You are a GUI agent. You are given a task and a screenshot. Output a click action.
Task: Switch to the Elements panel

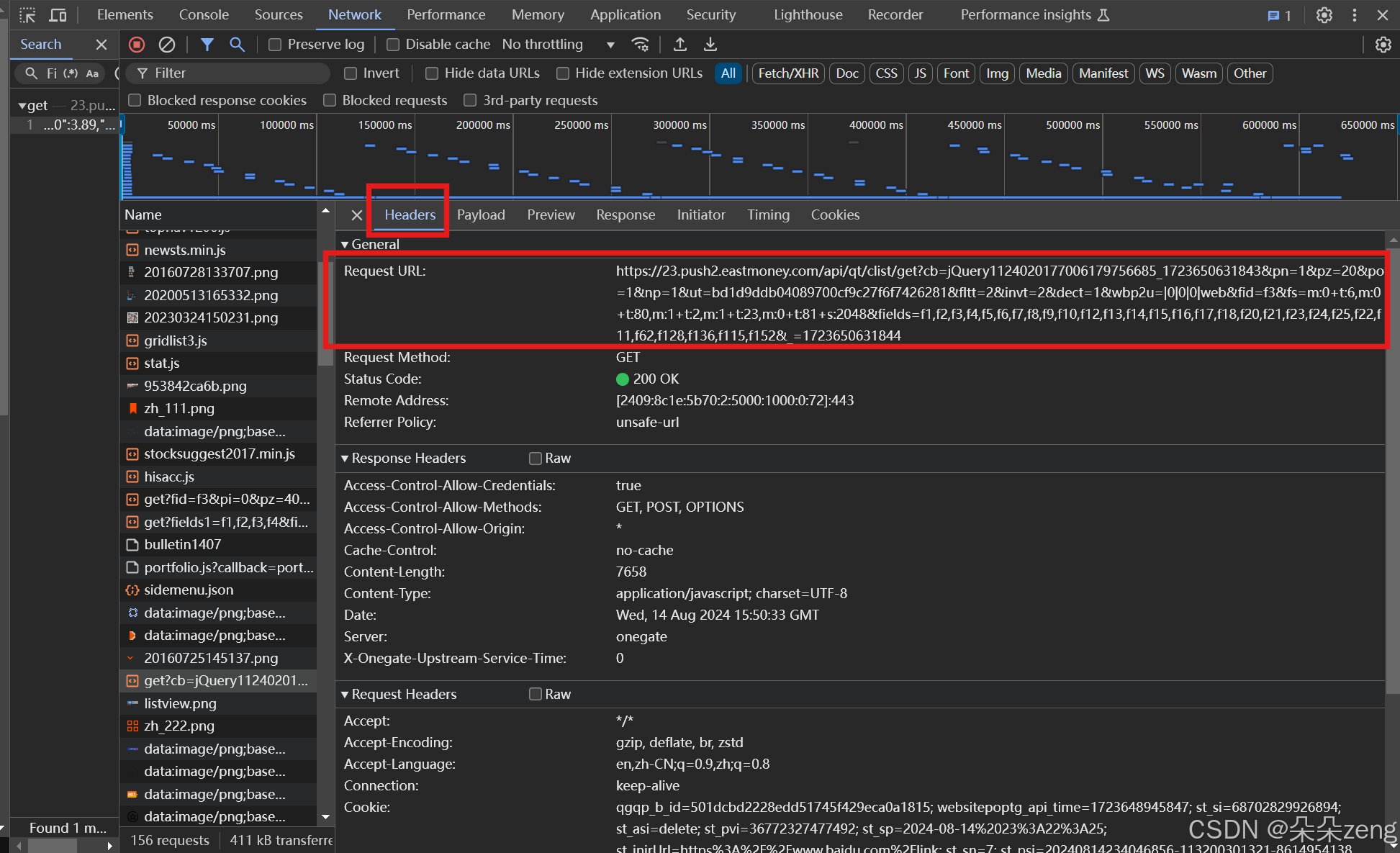tap(125, 14)
